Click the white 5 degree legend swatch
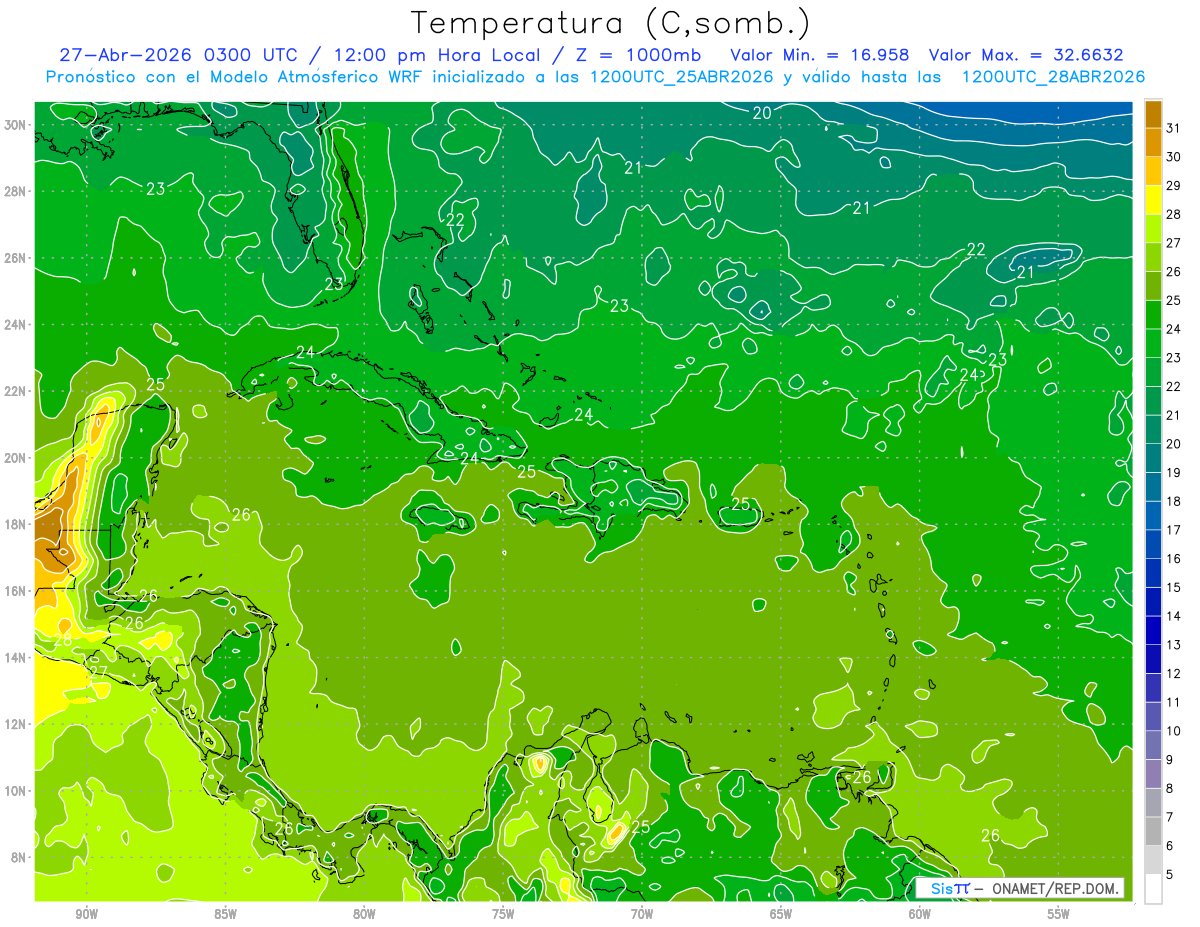 pyautogui.click(x=1153, y=888)
